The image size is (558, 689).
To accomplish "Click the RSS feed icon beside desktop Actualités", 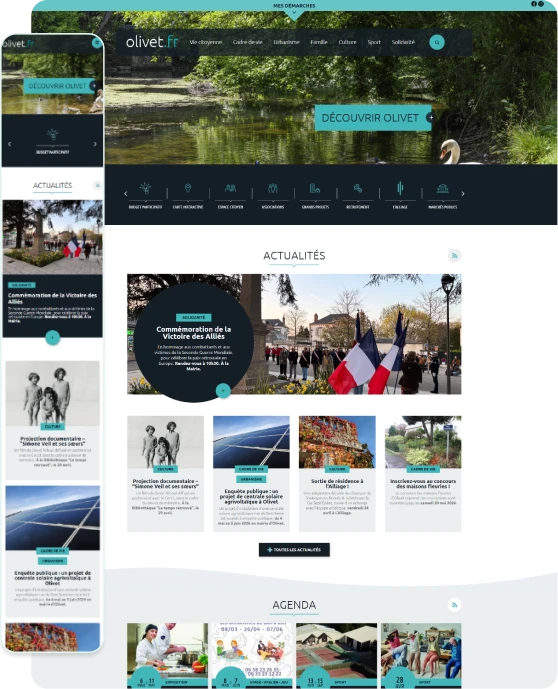I will (454, 255).
